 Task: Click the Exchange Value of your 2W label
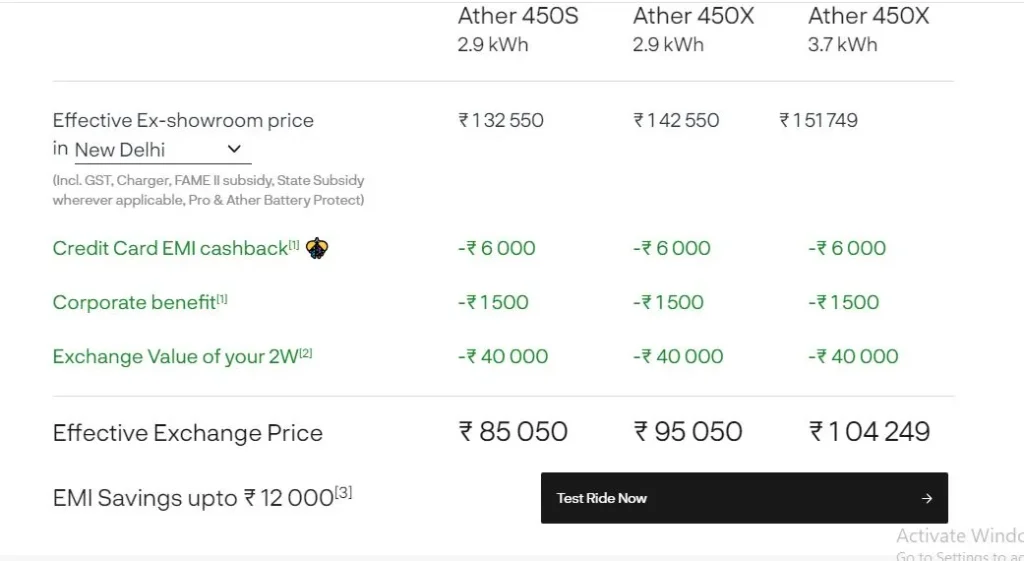(x=176, y=357)
